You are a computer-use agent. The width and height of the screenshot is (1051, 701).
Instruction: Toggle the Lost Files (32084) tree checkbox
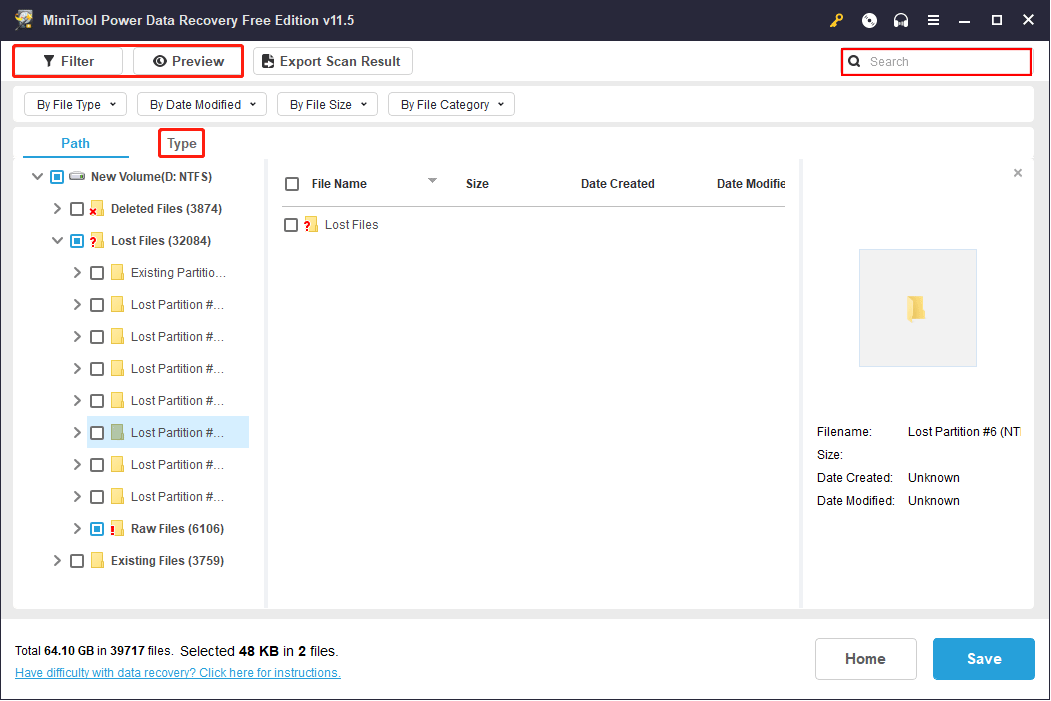click(x=77, y=241)
